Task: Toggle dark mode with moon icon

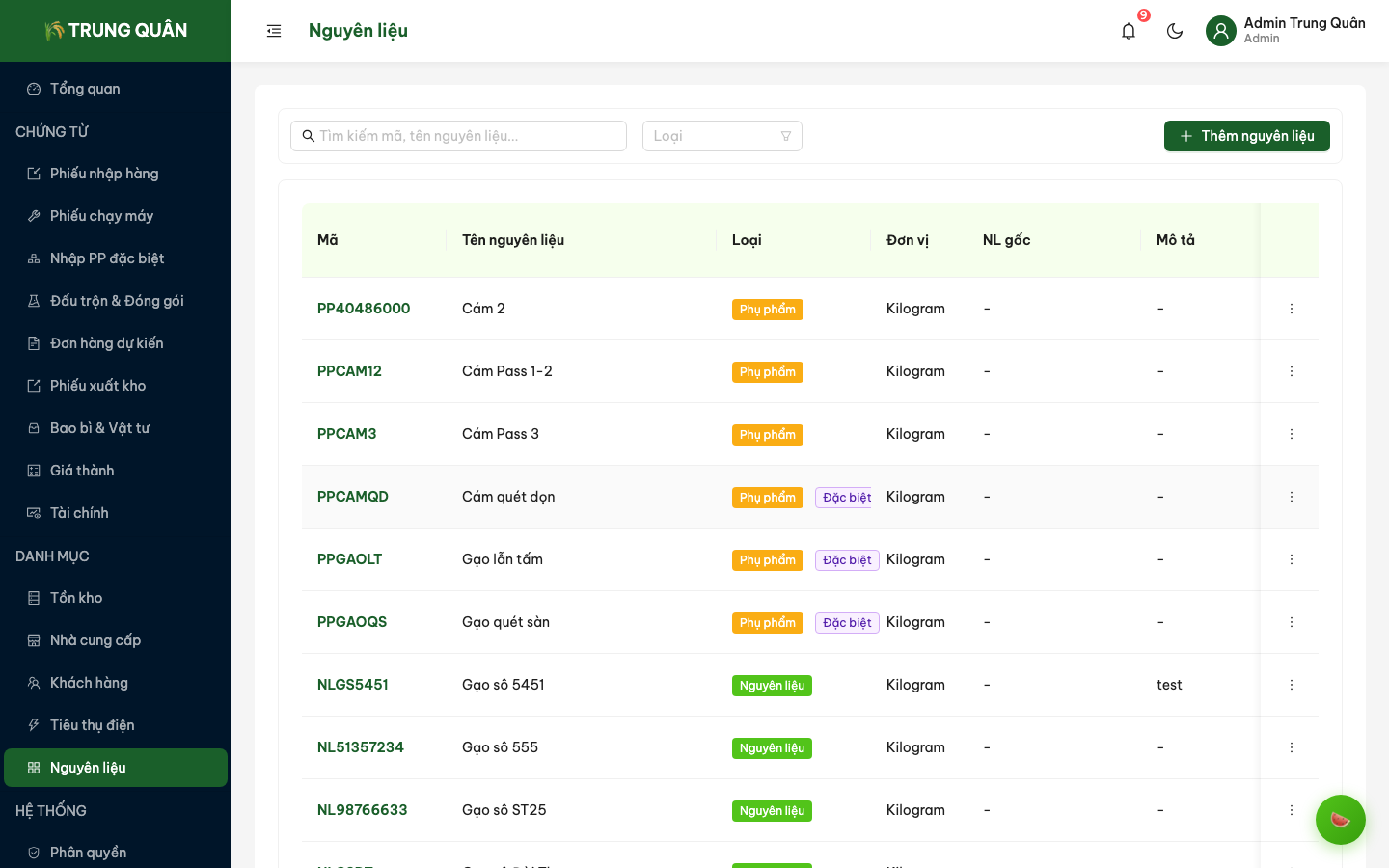Action: coord(1175,31)
